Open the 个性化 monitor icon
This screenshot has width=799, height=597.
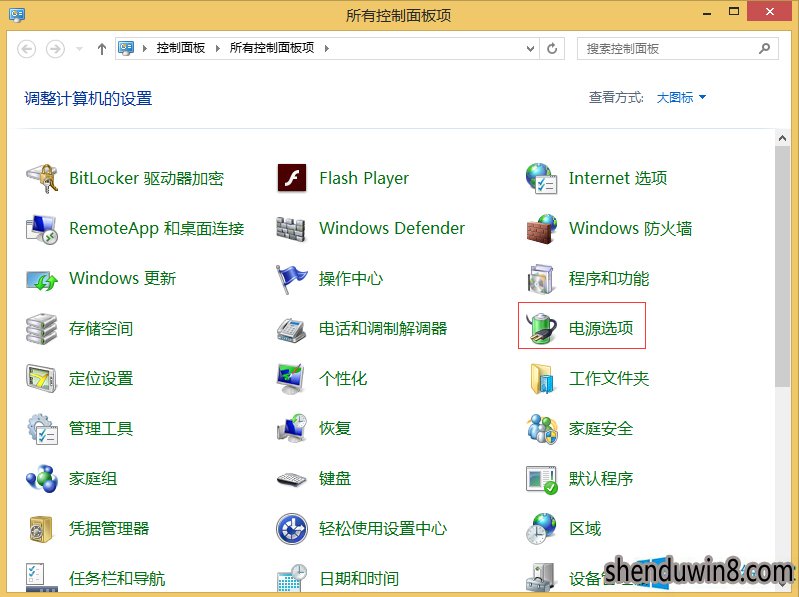tap(291, 378)
